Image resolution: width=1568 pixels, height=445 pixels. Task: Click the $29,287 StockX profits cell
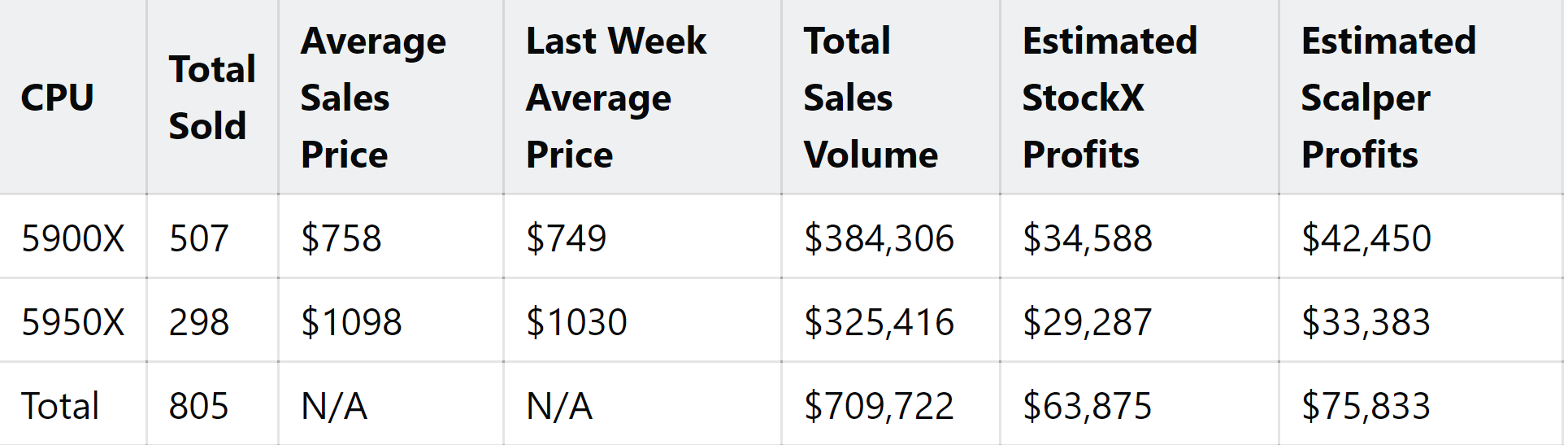(x=1087, y=322)
